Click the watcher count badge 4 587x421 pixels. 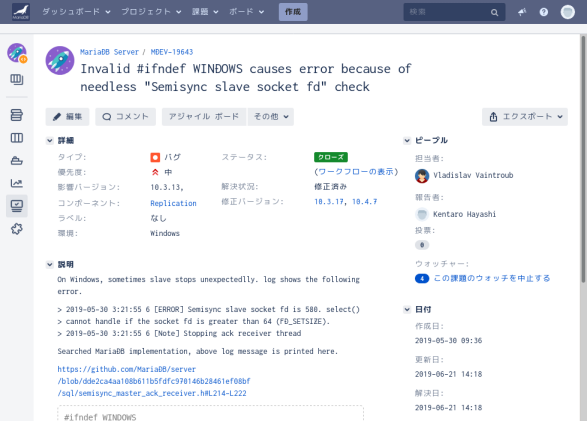(x=422, y=279)
